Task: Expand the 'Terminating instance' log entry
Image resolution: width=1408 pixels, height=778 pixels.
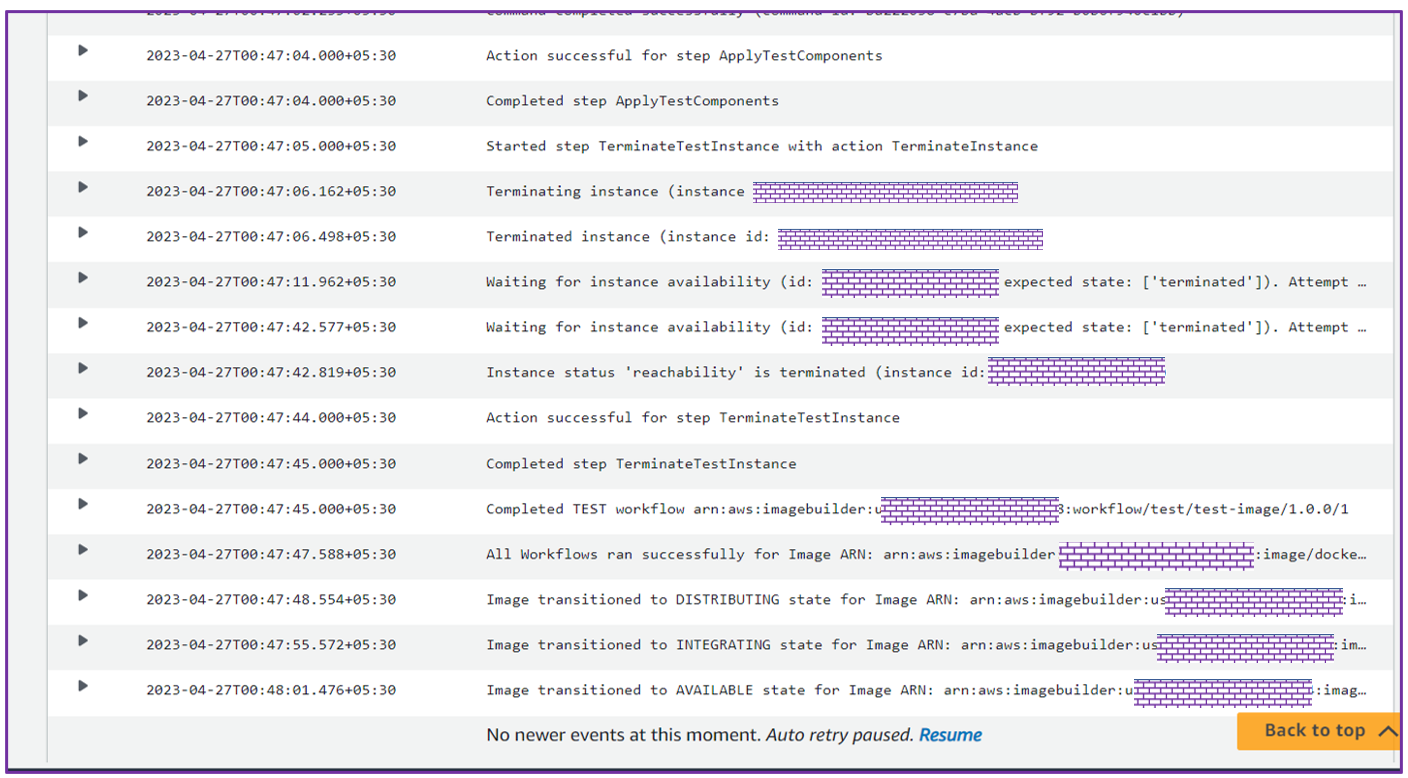Action: [83, 187]
